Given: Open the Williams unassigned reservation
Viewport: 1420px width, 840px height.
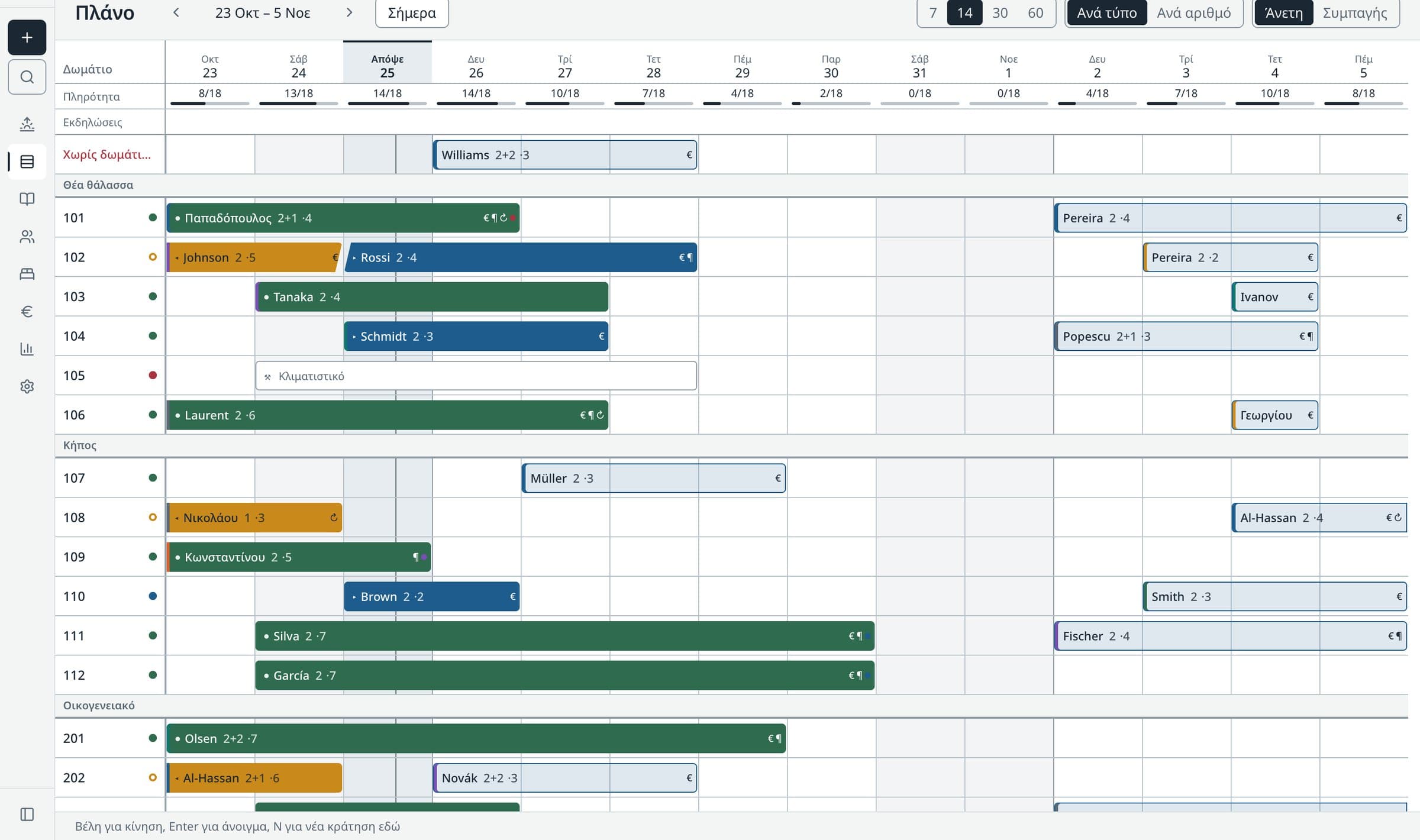Looking at the screenshot, I should coord(565,155).
